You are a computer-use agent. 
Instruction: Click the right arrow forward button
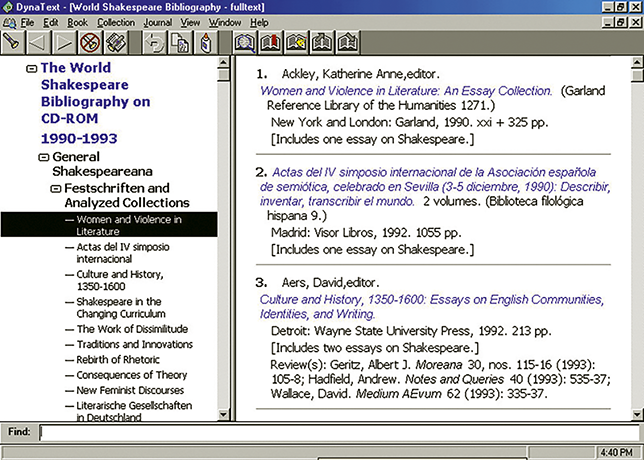pos(64,43)
